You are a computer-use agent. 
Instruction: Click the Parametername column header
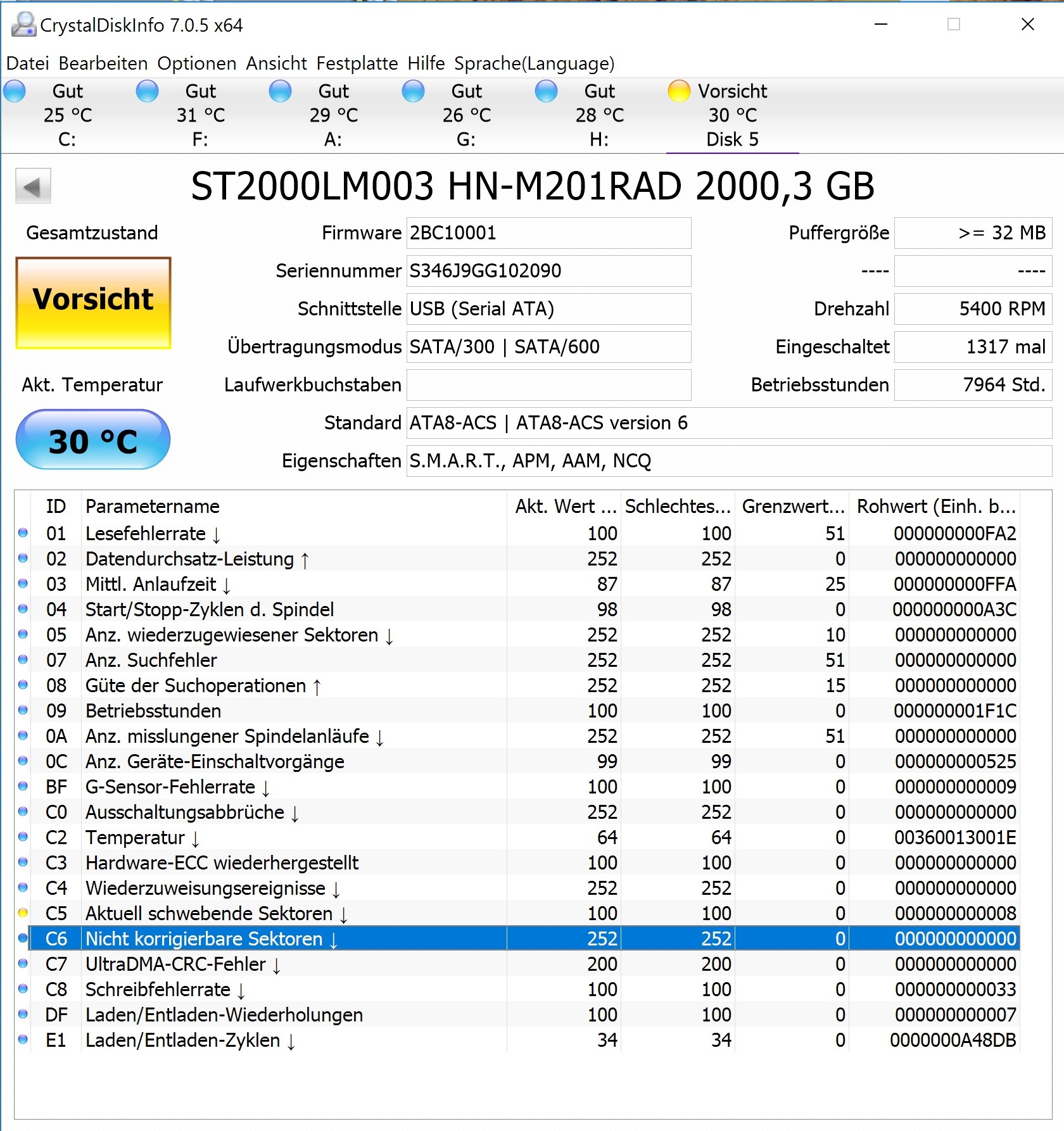[x=294, y=506]
